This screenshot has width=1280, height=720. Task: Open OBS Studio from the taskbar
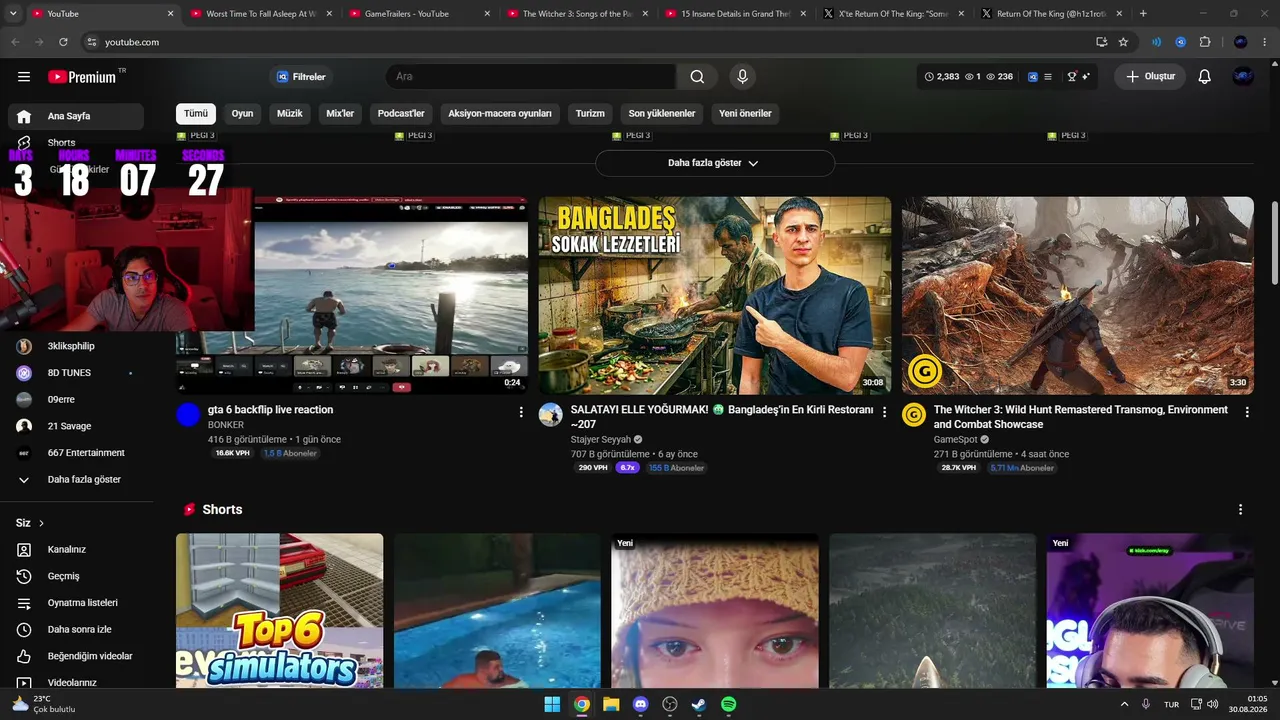[x=670, y=704]
